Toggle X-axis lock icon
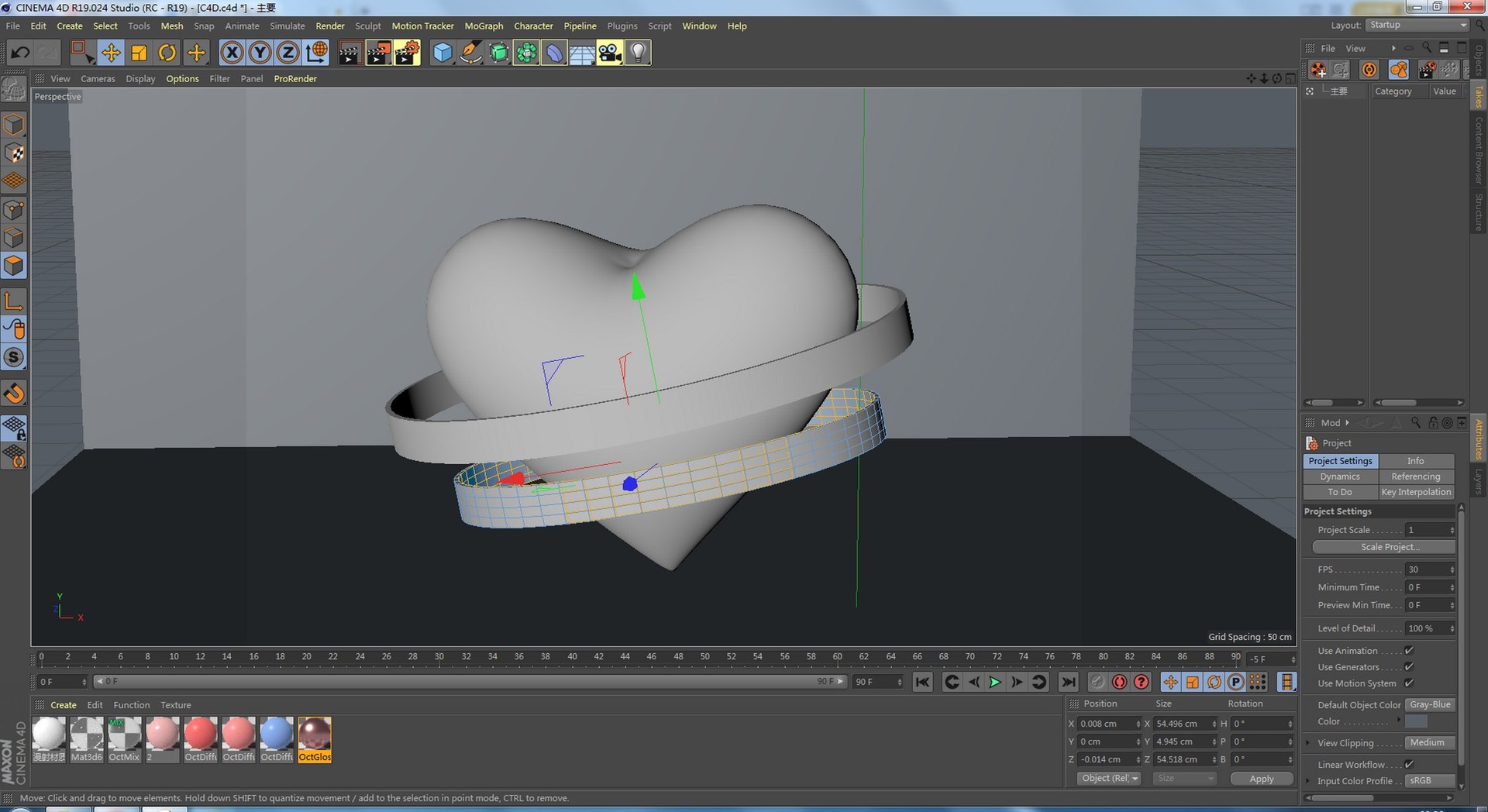This screenshot has width=1488, height=812. 231,53
